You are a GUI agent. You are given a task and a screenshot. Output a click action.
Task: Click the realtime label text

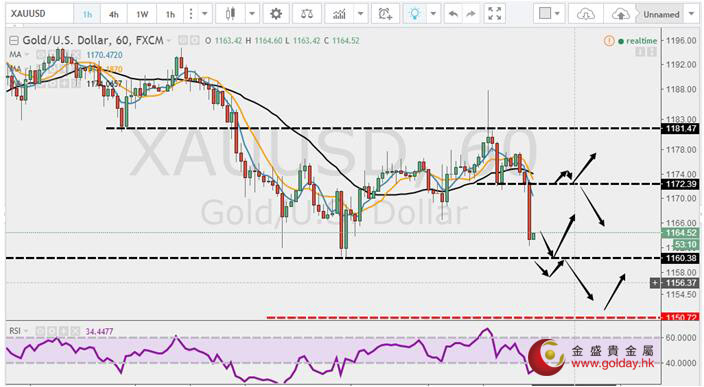coord(642,41)
